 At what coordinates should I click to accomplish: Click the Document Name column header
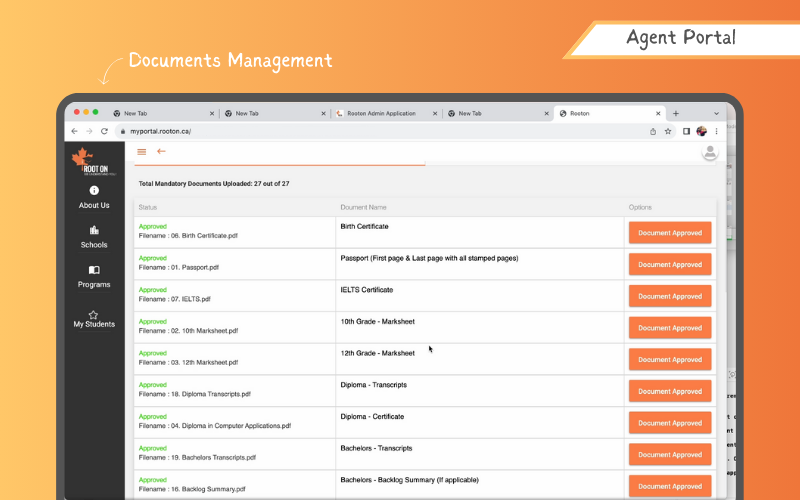coord(363,207)
